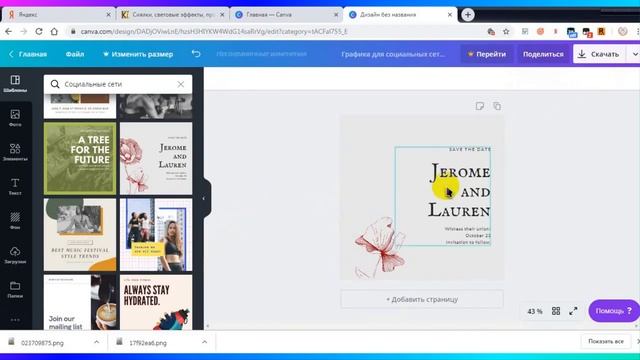Click the search magnifier icon
The width and height of the screenshot is (640, 360).
tap(55, 84)
